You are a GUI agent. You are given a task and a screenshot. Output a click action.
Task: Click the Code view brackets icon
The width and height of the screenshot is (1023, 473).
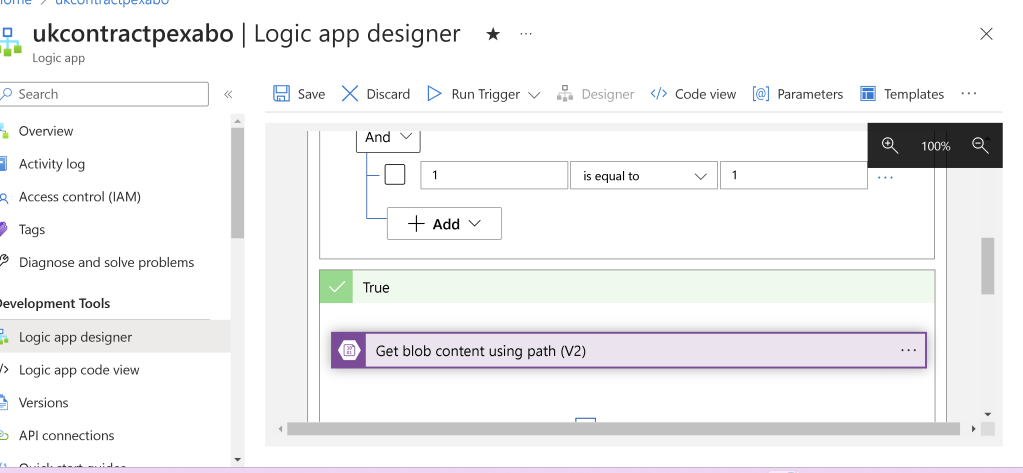[659, 94]
